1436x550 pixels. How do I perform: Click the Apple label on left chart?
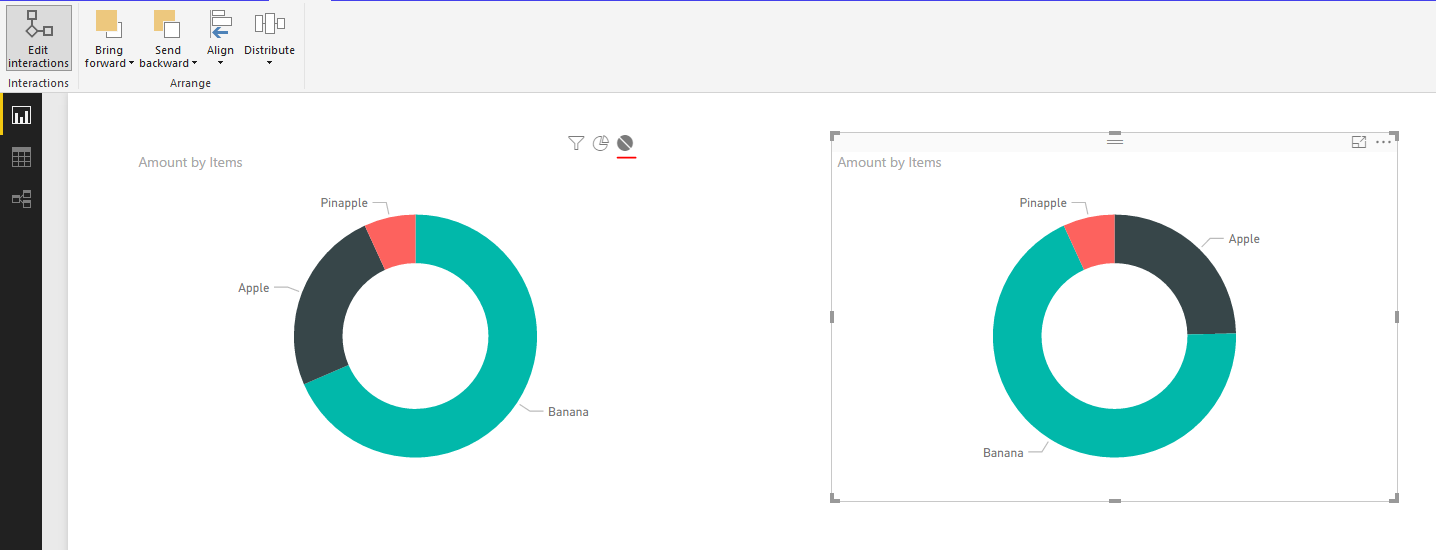[x=254, y=287]
